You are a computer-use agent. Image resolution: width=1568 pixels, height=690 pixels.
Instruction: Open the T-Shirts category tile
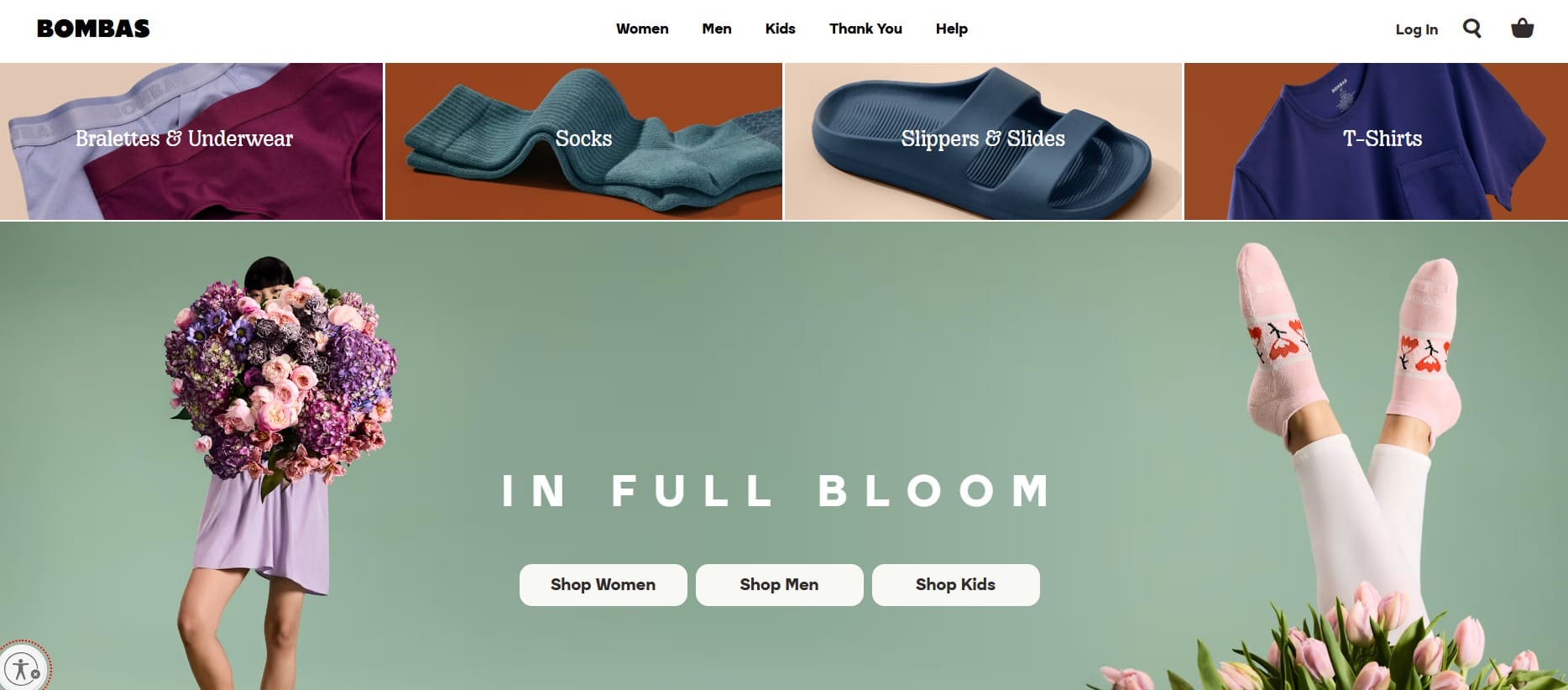point(1376,141)
